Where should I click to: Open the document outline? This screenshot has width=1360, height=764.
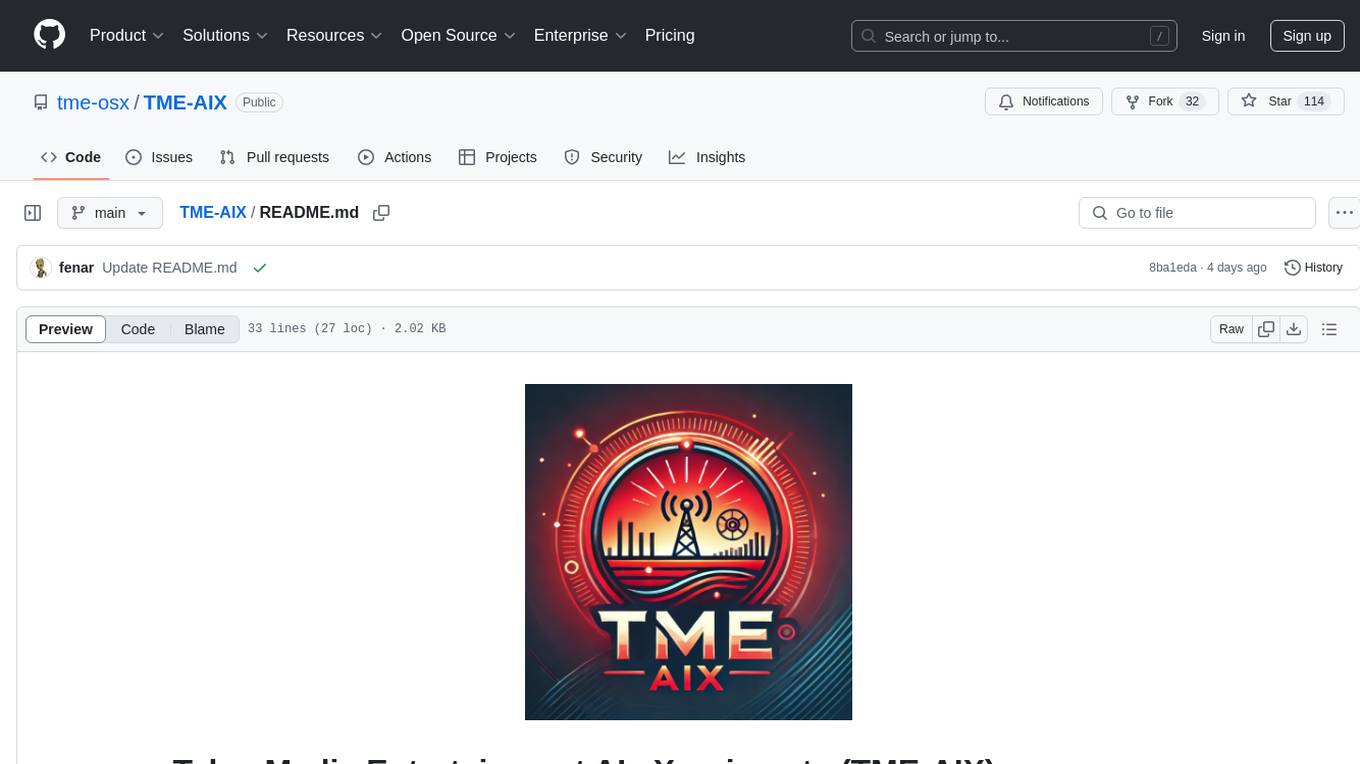tap(1329, 329)
